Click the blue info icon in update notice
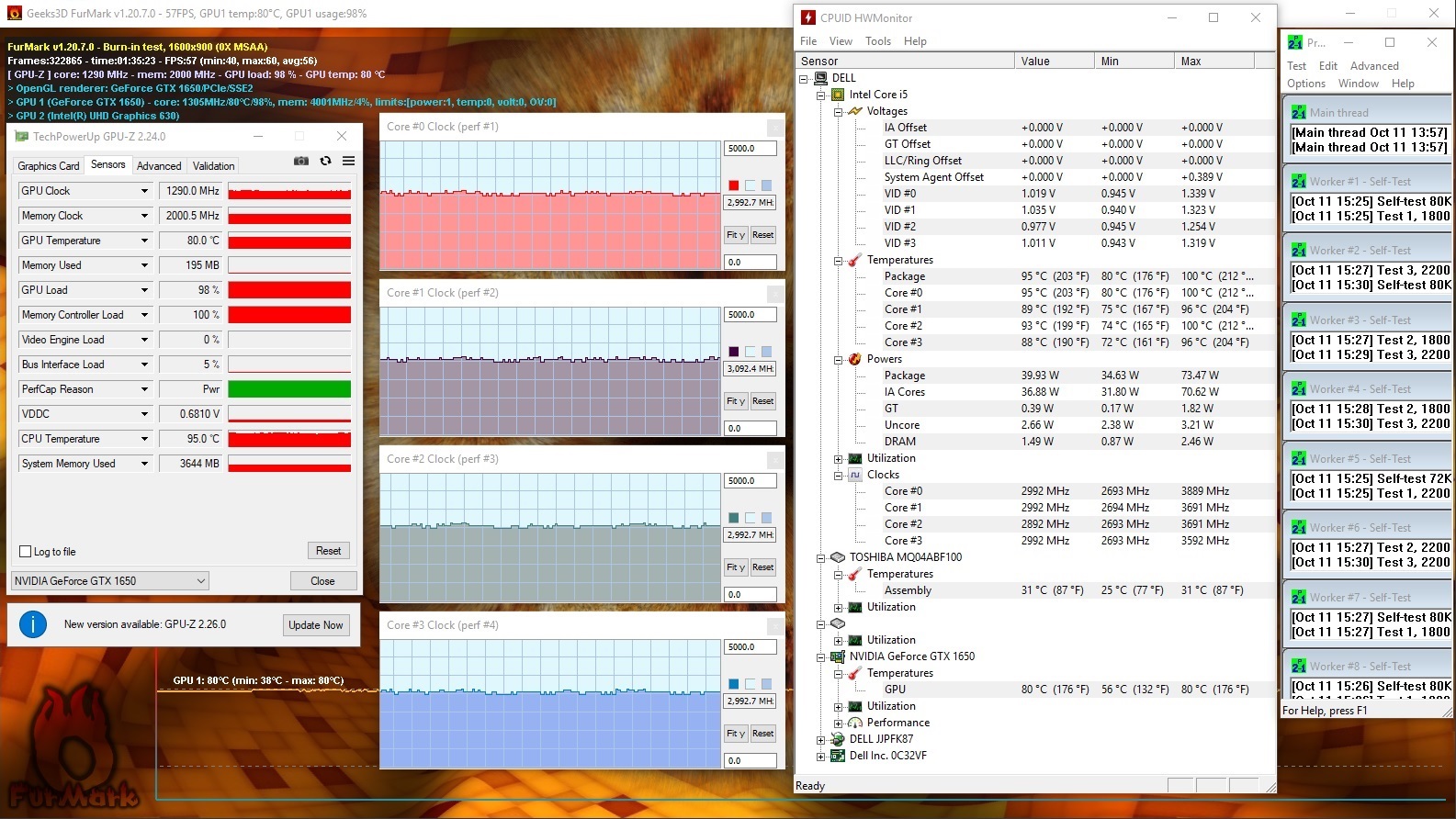Image resolution: width=1456 pixels, height=819 pixels. click(33, 624)
